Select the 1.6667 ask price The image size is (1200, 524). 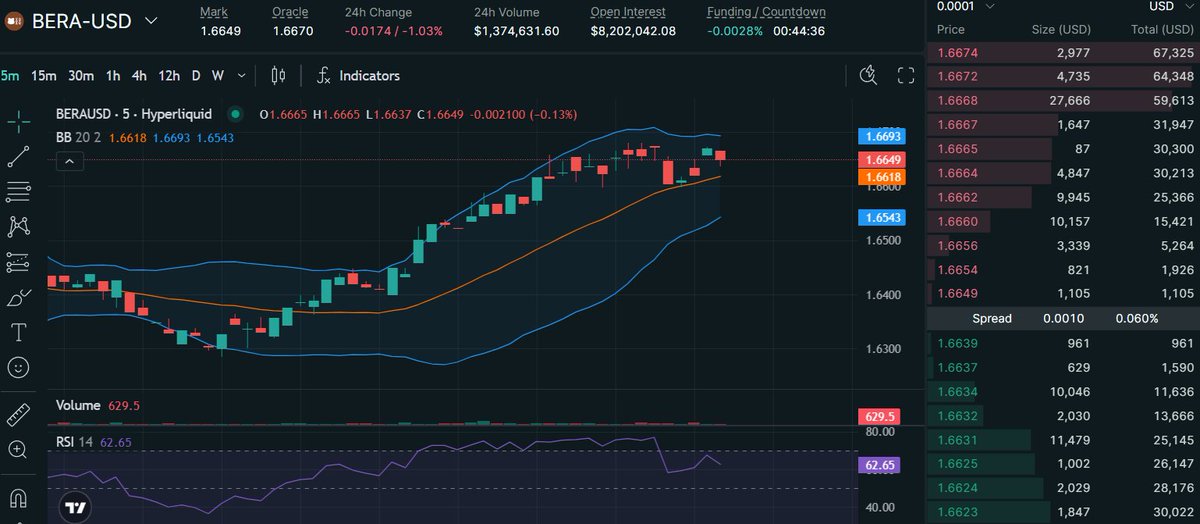tap(957, 125)
